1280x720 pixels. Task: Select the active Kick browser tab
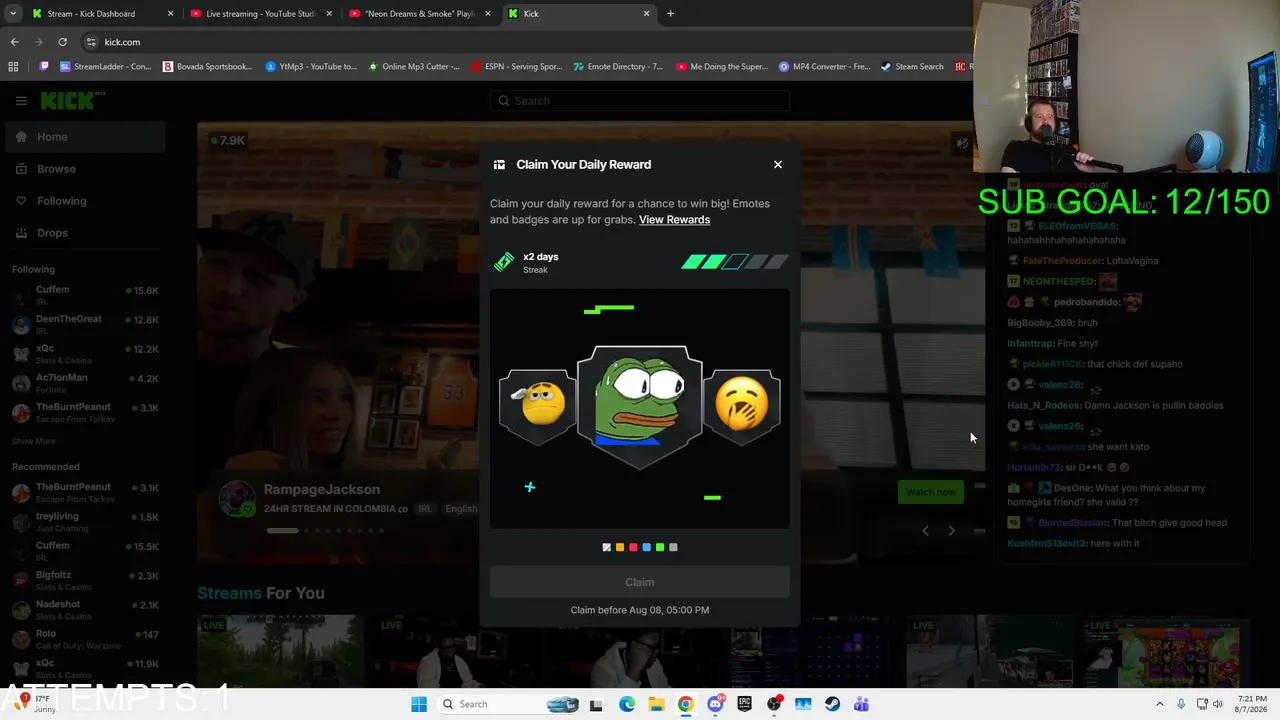pos(579,14)
